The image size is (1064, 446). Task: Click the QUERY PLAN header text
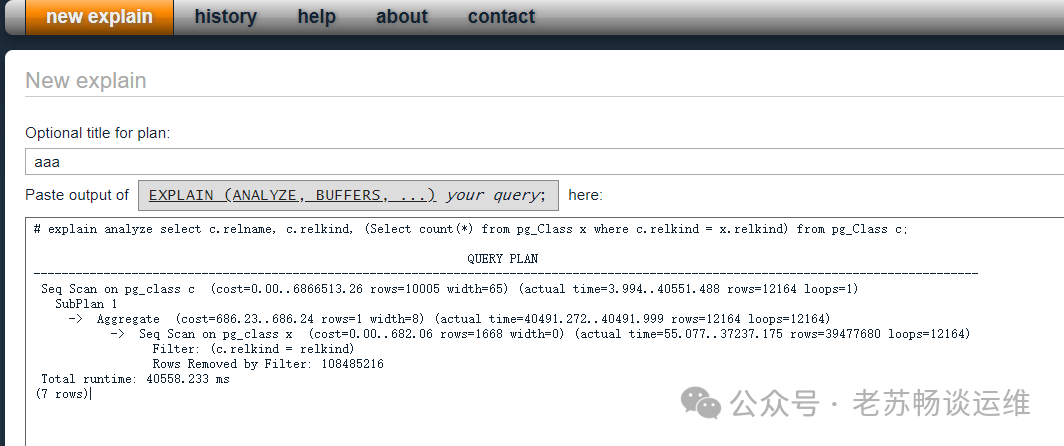tap(502, 259)
